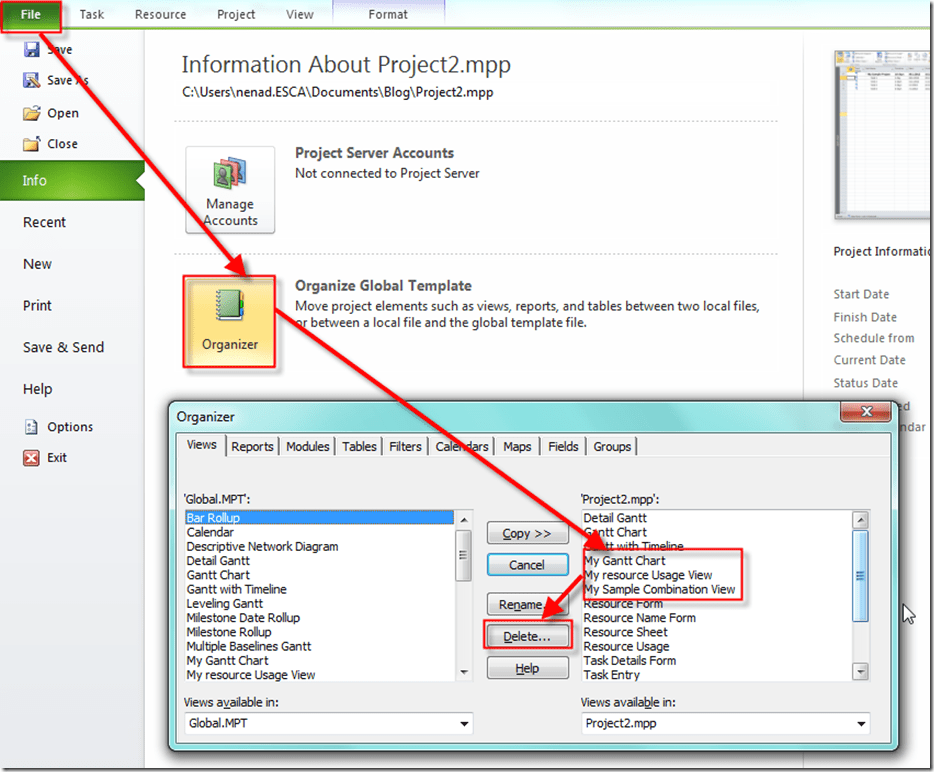The width and height of the screenshot is (934, 772).
Task: Expand right 'Views available in' Project2.mpp dropdown
Action: [x=859, y=724]
